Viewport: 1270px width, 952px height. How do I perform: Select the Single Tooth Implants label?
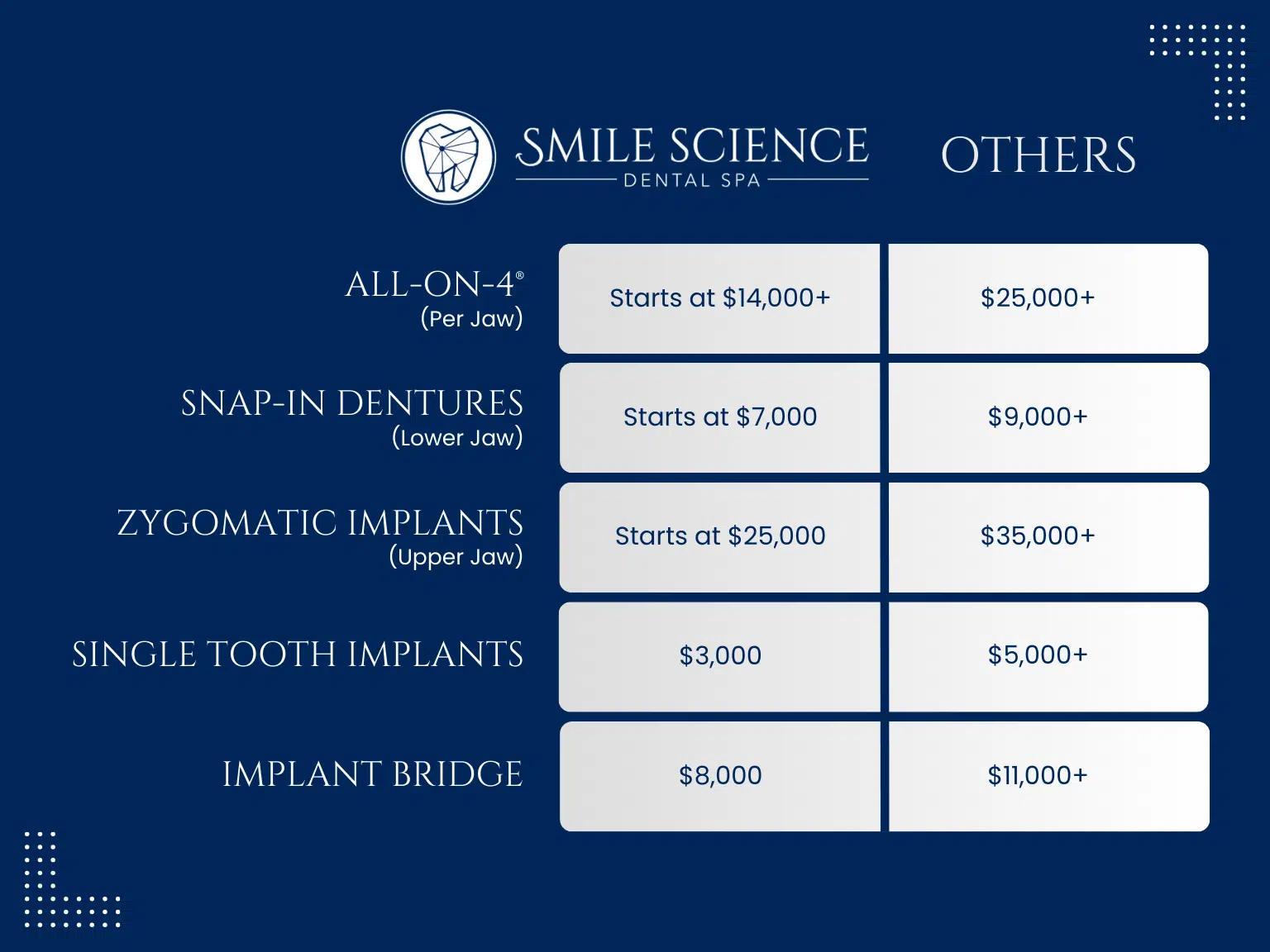(298, 654)
